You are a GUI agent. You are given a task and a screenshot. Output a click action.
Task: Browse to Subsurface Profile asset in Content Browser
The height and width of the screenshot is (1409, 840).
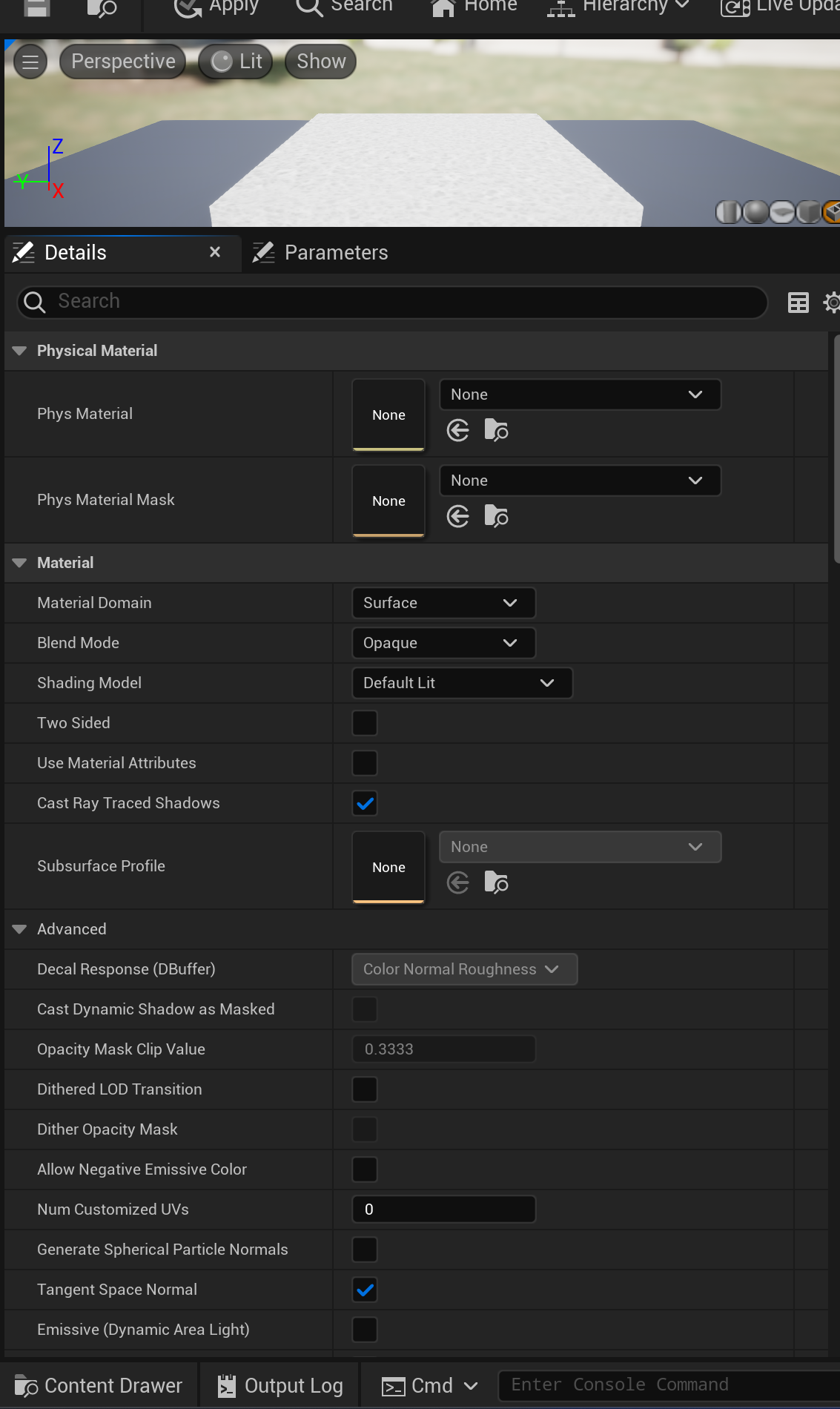(496, 882)
